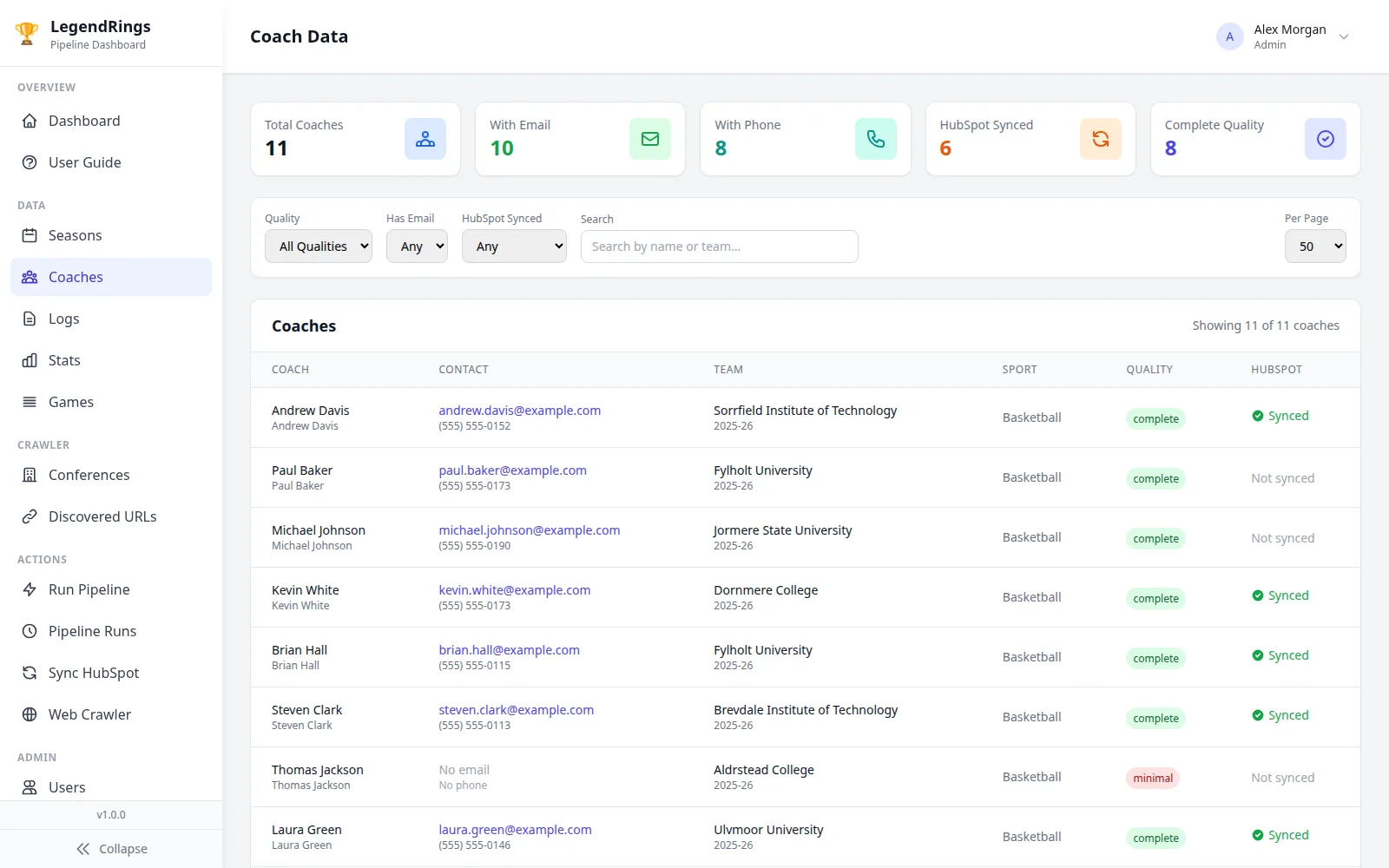The image size is (1389, 868).
Task: Click the green Synced check for Andrew Davis
Action: pyautogui.click(x=1257, y=416)
